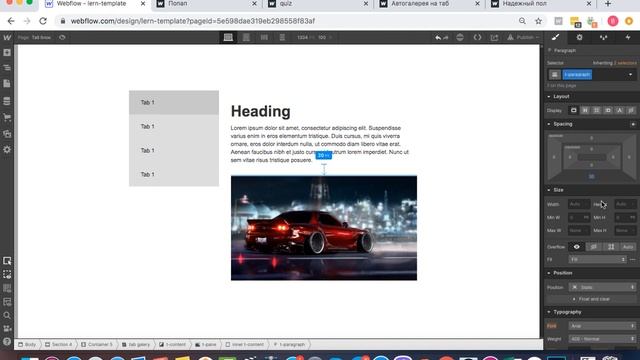
Task: Undo the last action
Action: click(438, 38)
